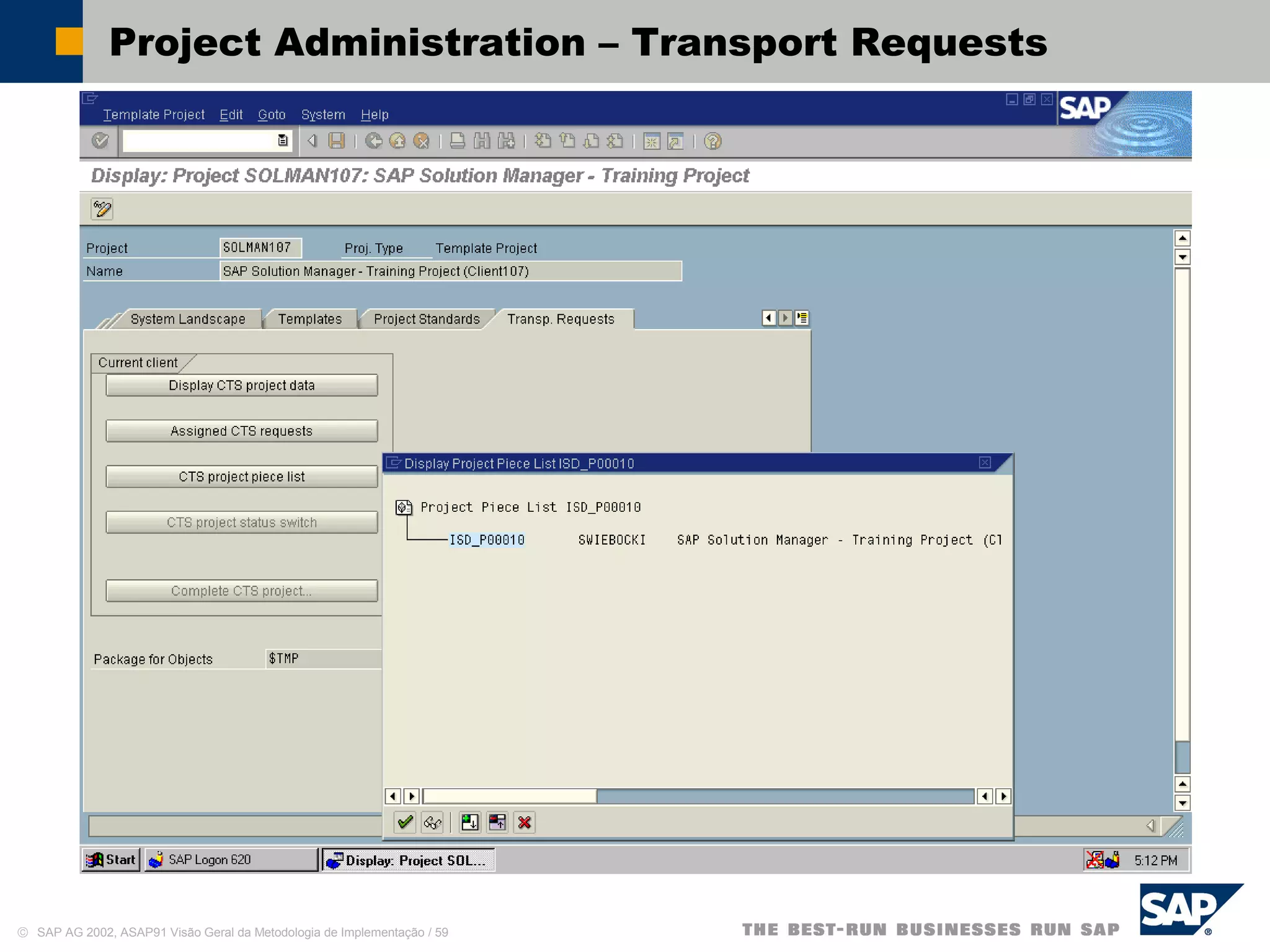Click the dialog's rightmost scroll-right arrow
Screen dimensions: 1270x952
(1003, 796)
